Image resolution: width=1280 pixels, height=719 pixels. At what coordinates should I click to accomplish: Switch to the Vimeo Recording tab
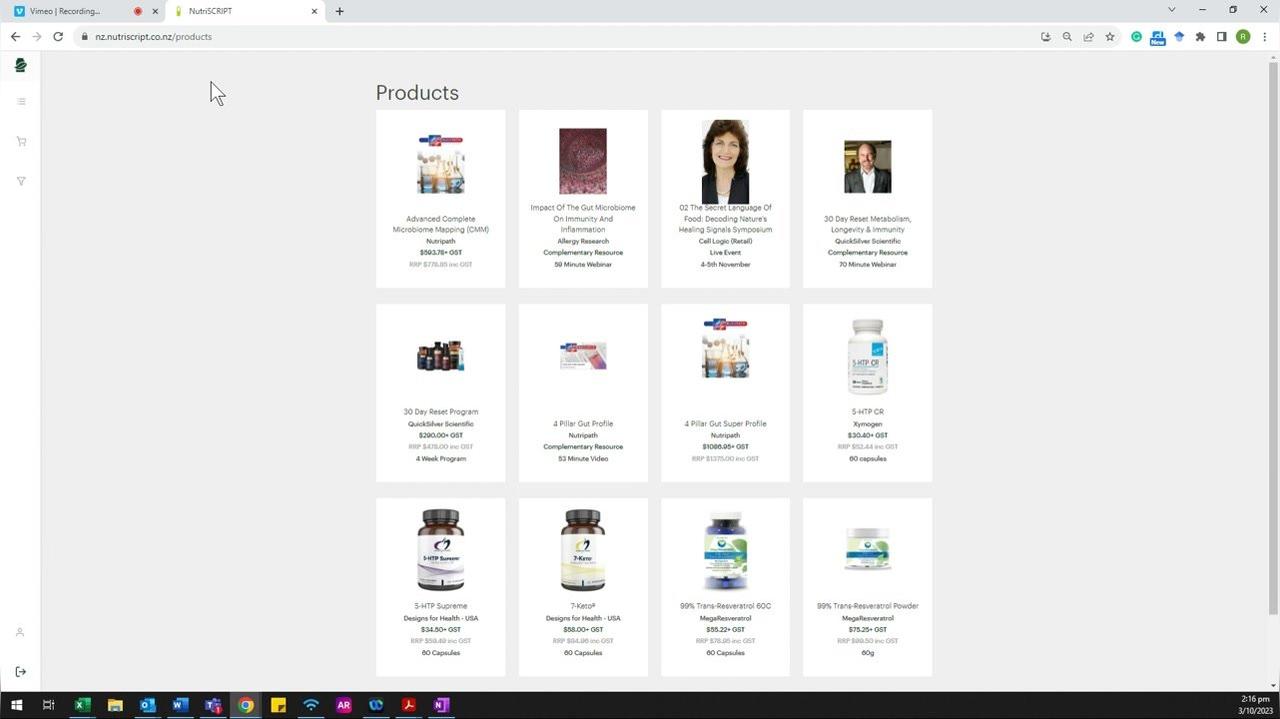[x=85, y=11]
